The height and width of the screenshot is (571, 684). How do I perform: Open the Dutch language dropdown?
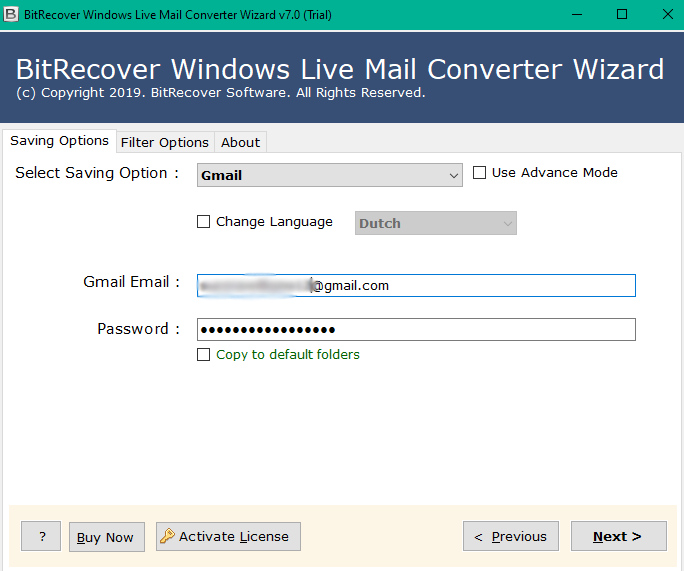click(436, 223)
